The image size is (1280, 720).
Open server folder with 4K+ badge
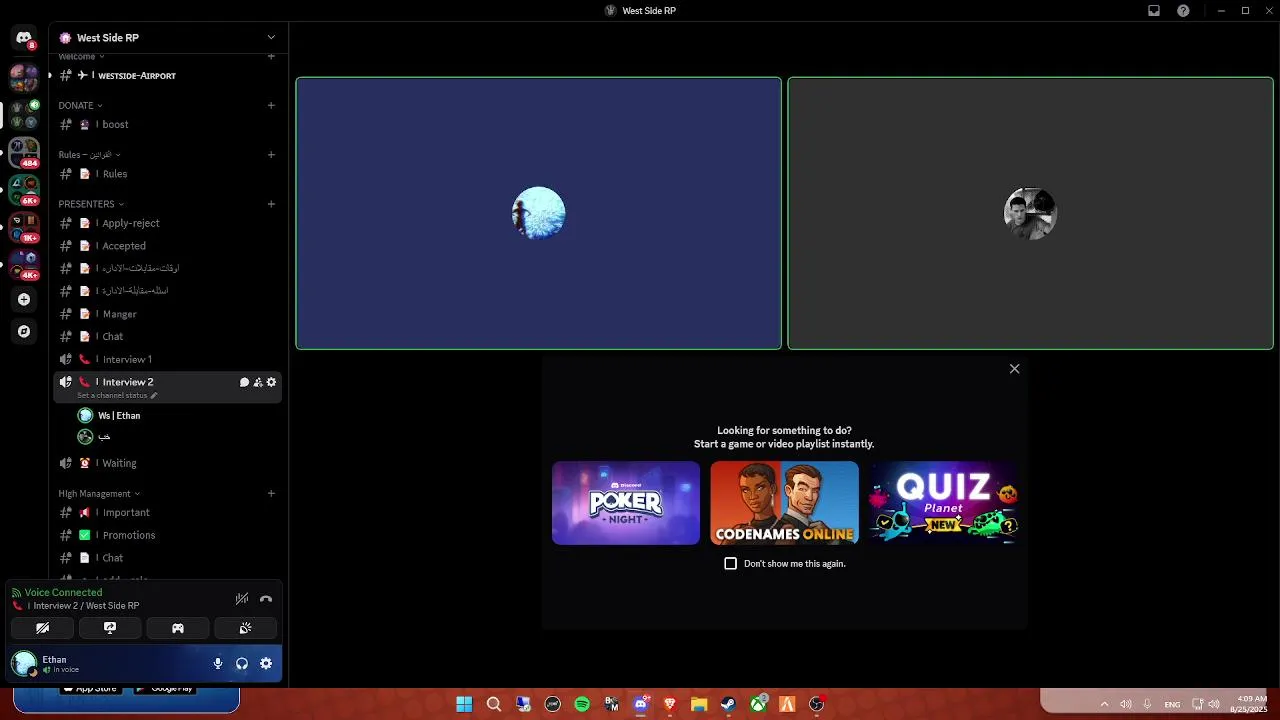coord(24,264)
